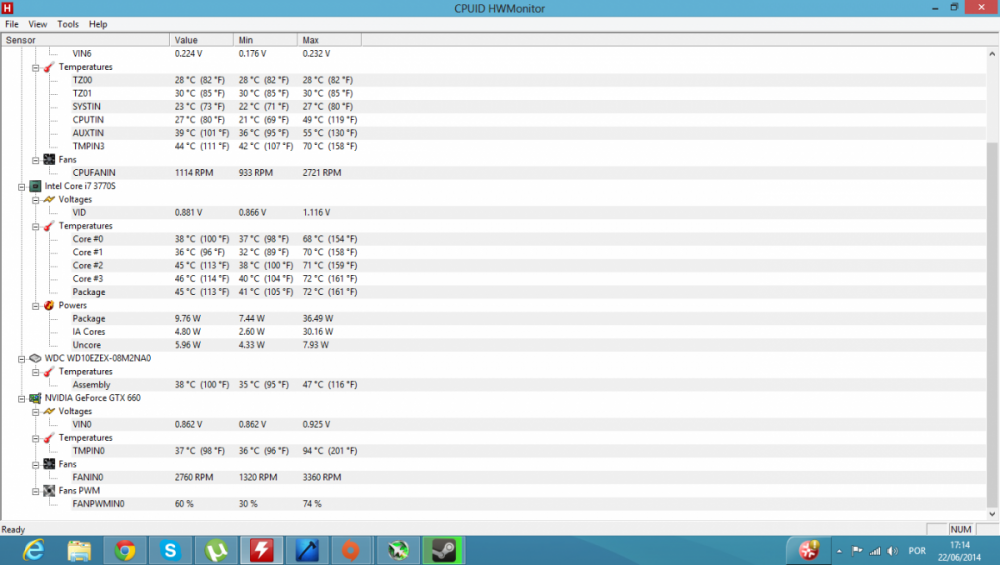This screenshot has width=1000, height=565.
Task: Open Skype from the taskbar
Action: pos(170,549)
